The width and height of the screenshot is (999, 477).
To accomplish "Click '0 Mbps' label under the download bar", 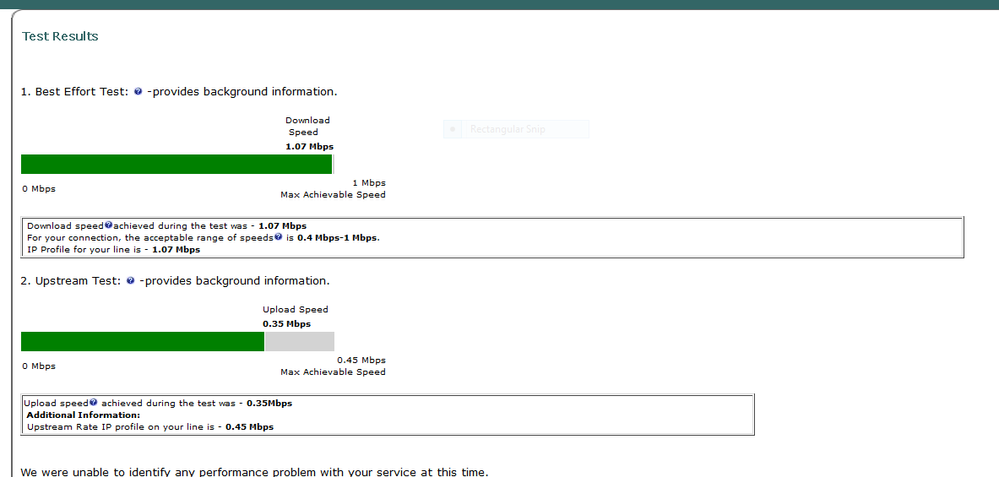I will click(x=39, y=189).
